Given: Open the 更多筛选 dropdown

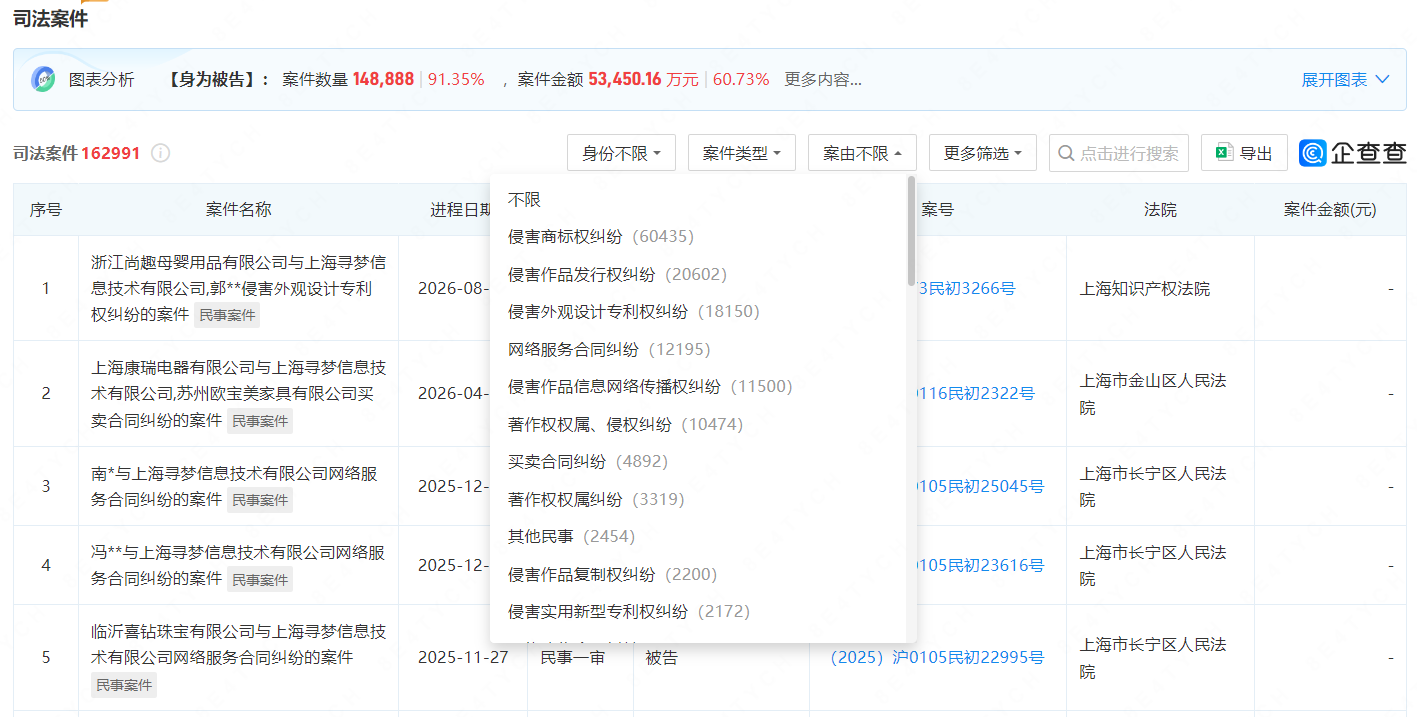Looking at the screenshot, I should click(982, 153).
